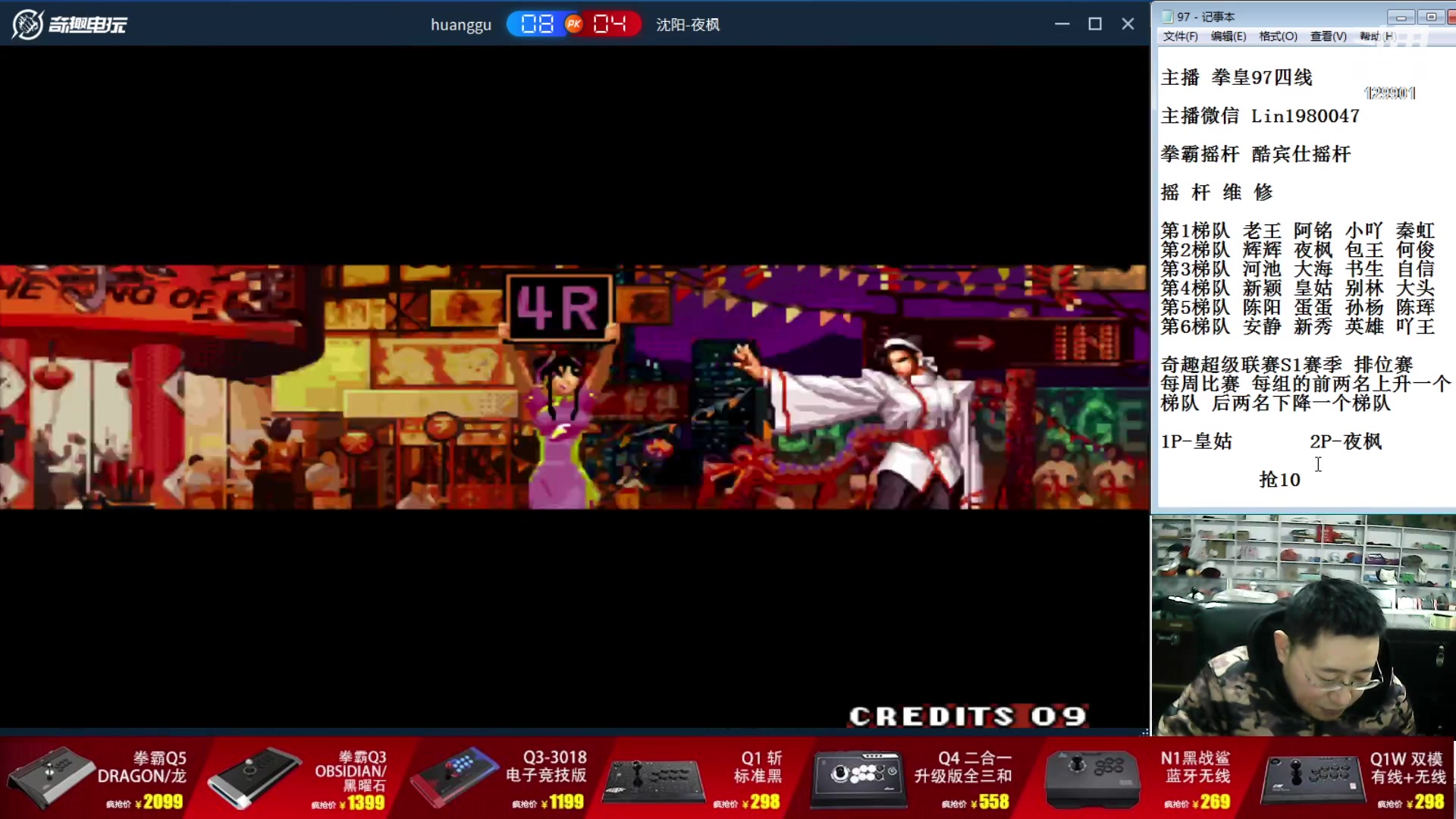Open the 帮助(H) menu in Notepad

1377,36
